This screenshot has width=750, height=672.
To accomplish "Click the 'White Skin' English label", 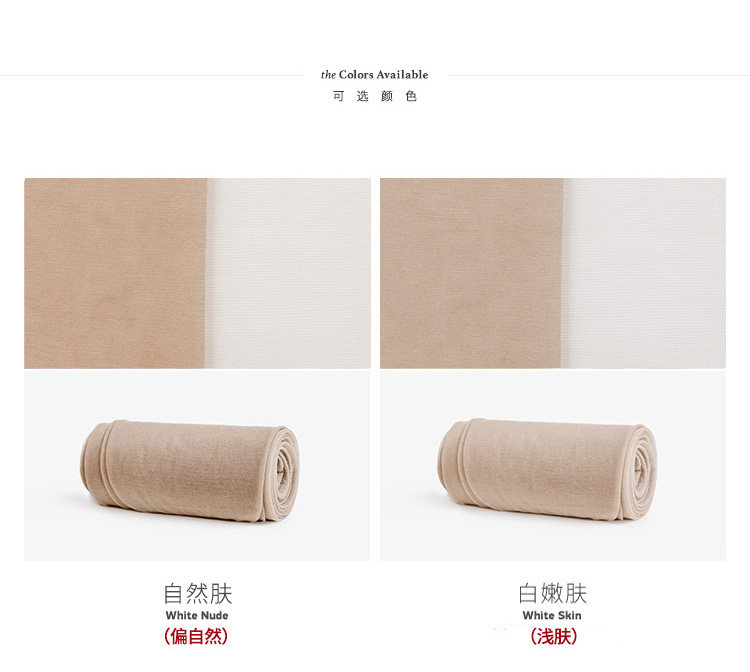I will tap(552, 616).
